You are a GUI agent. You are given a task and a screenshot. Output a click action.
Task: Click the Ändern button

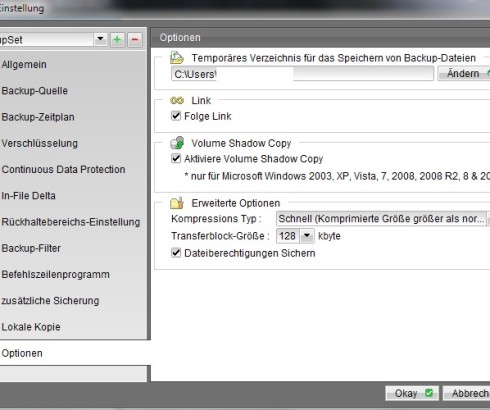click(464, 73)
